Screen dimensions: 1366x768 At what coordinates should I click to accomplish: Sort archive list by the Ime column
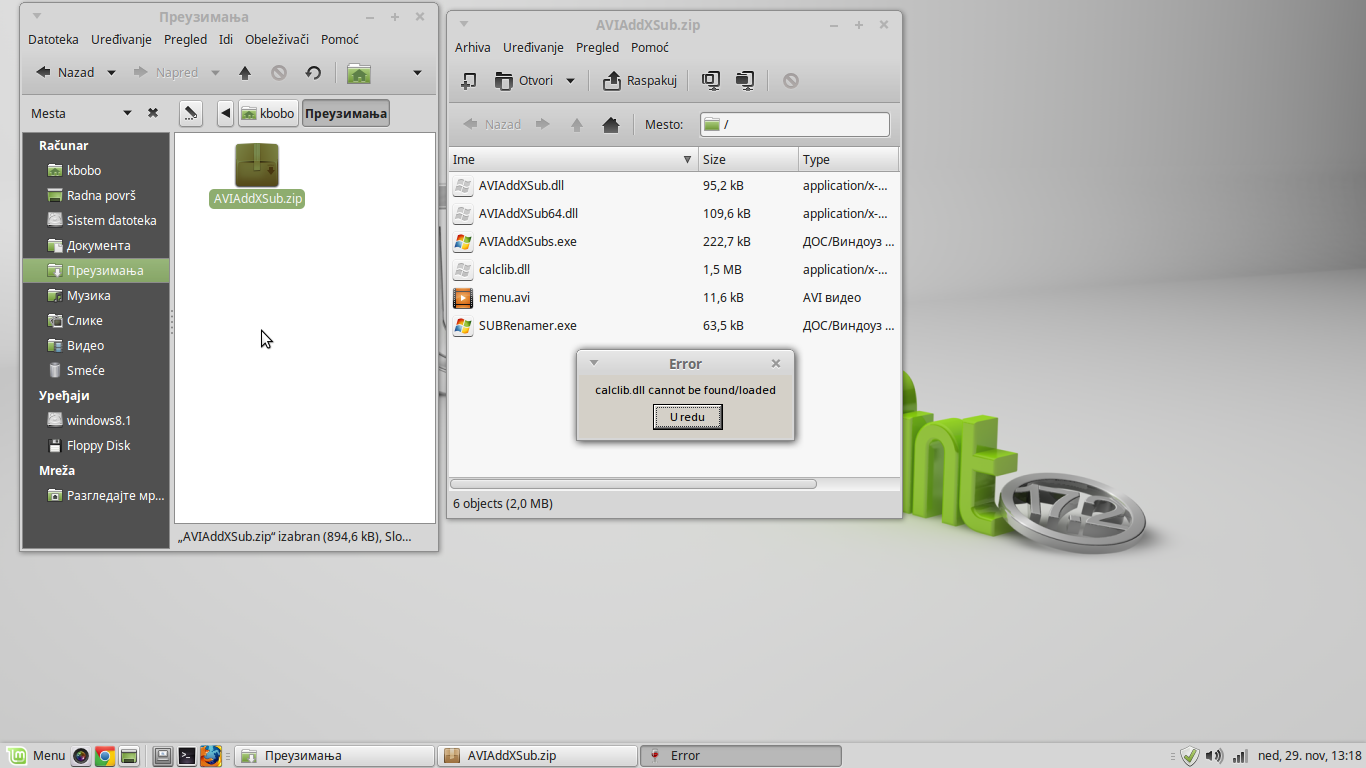click(573, 159)
